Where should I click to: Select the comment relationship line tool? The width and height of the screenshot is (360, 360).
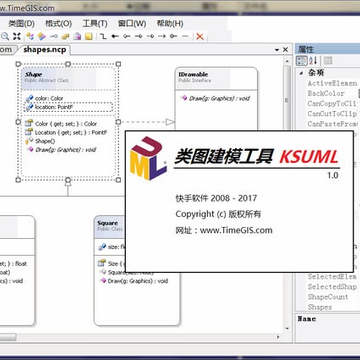(185, 36)
